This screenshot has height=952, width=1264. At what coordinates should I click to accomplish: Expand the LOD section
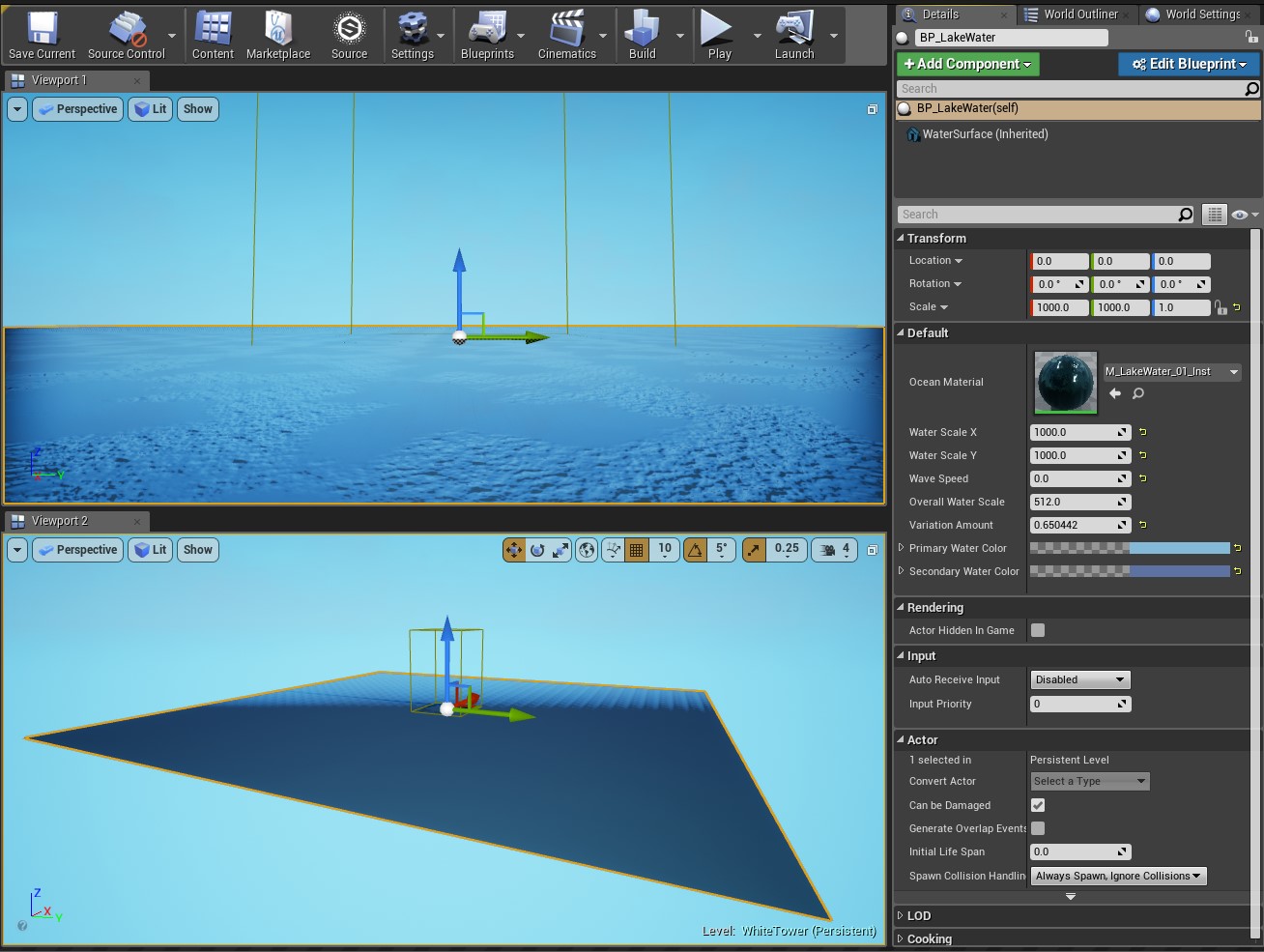point(902,915)
